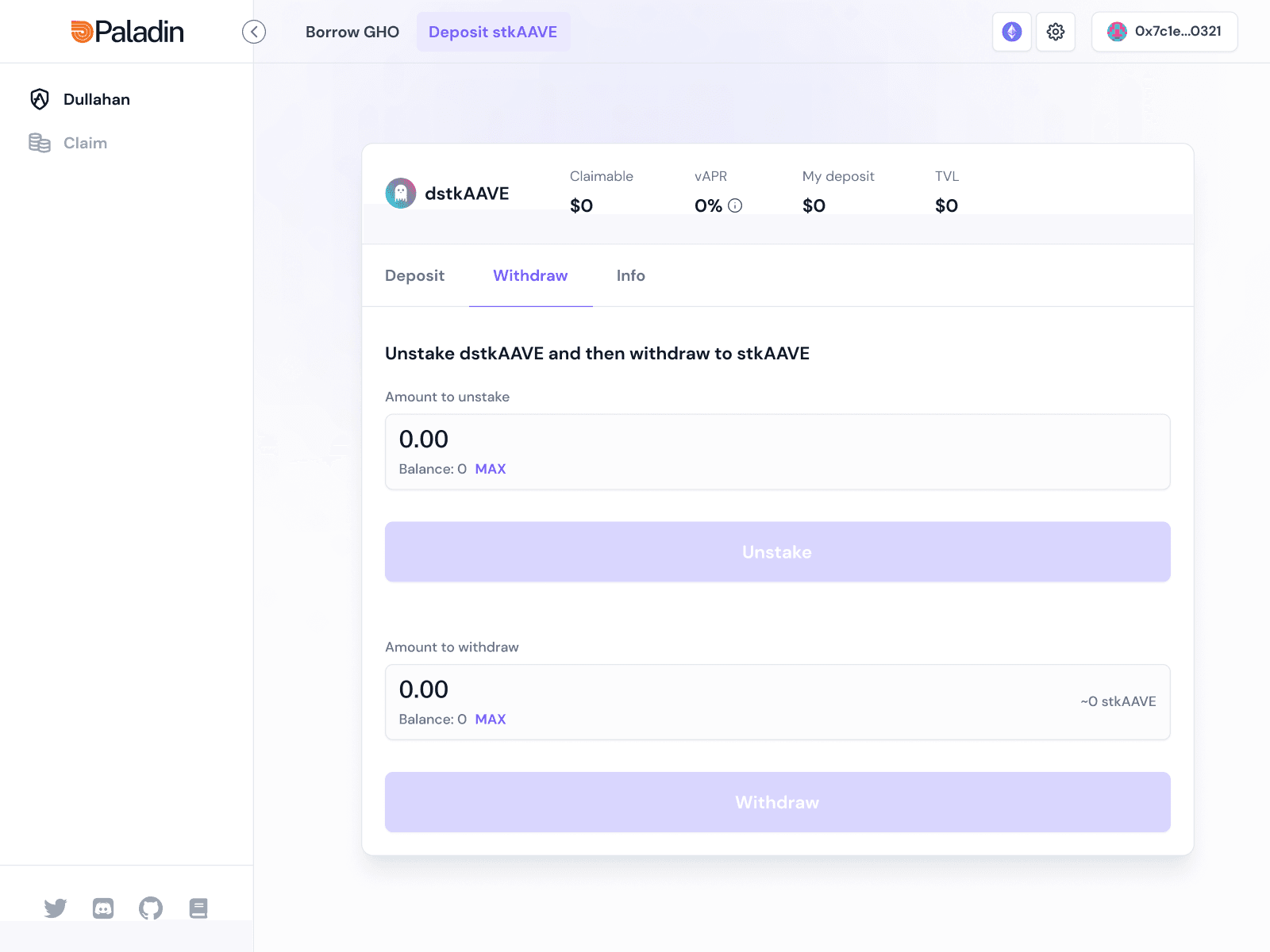The image size is (1270, 952).
Task: Click the wallet avatar icon
Action: (x=1118, y=32)
